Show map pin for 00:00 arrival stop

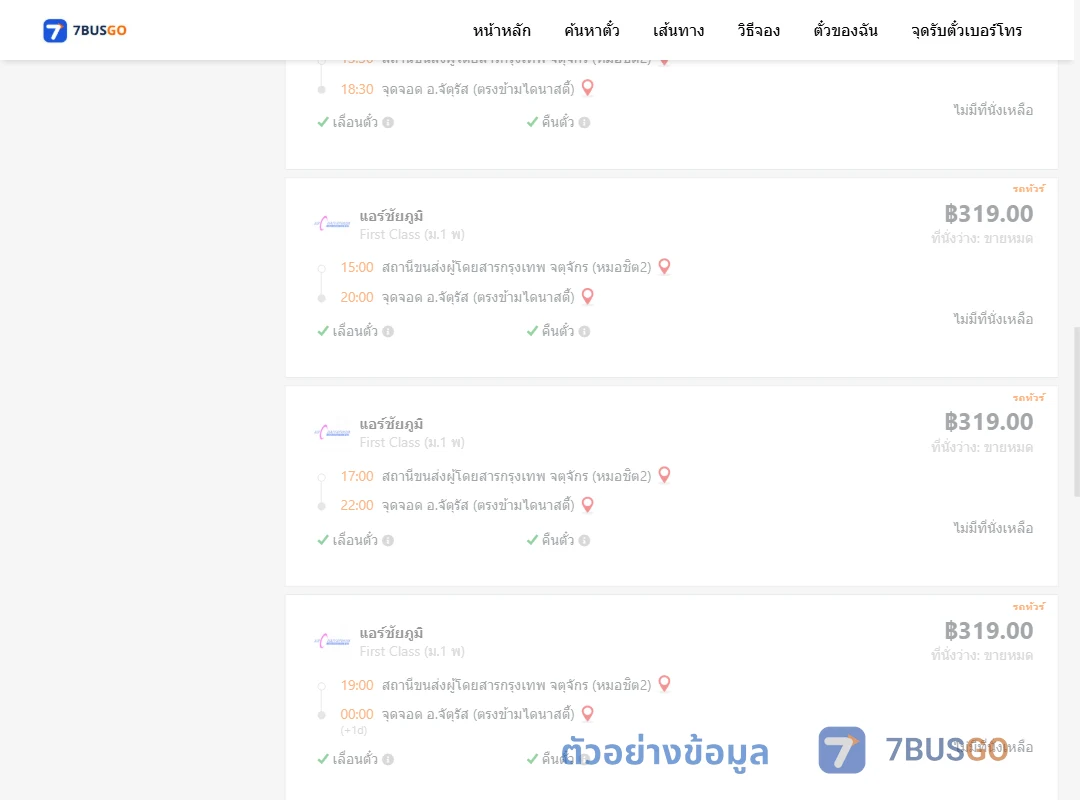click(x=588, y=713)
